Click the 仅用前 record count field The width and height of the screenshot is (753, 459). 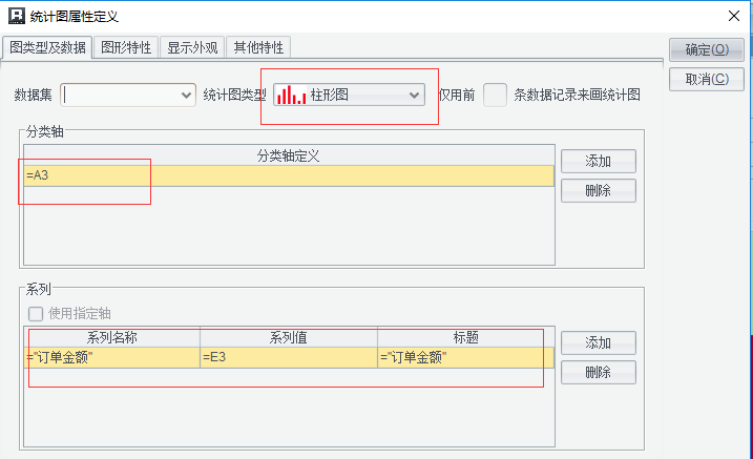(495, 95)
